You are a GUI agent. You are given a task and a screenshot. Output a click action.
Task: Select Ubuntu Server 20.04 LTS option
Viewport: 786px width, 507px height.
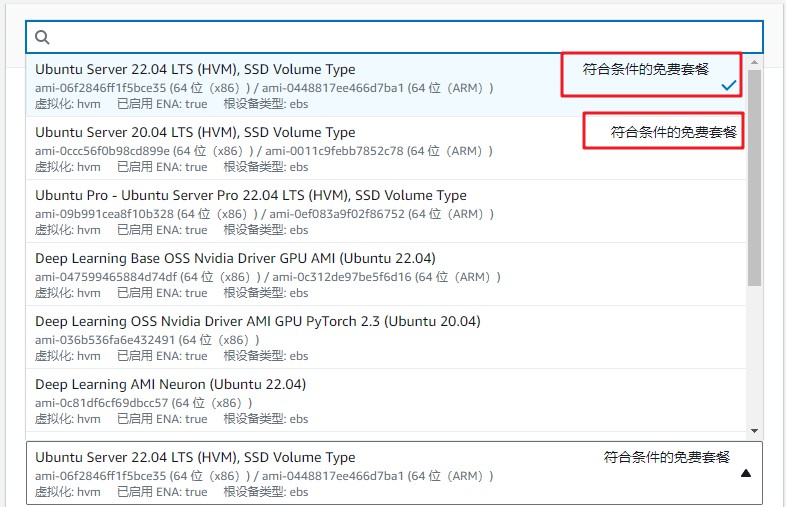(x=386, y=148)
